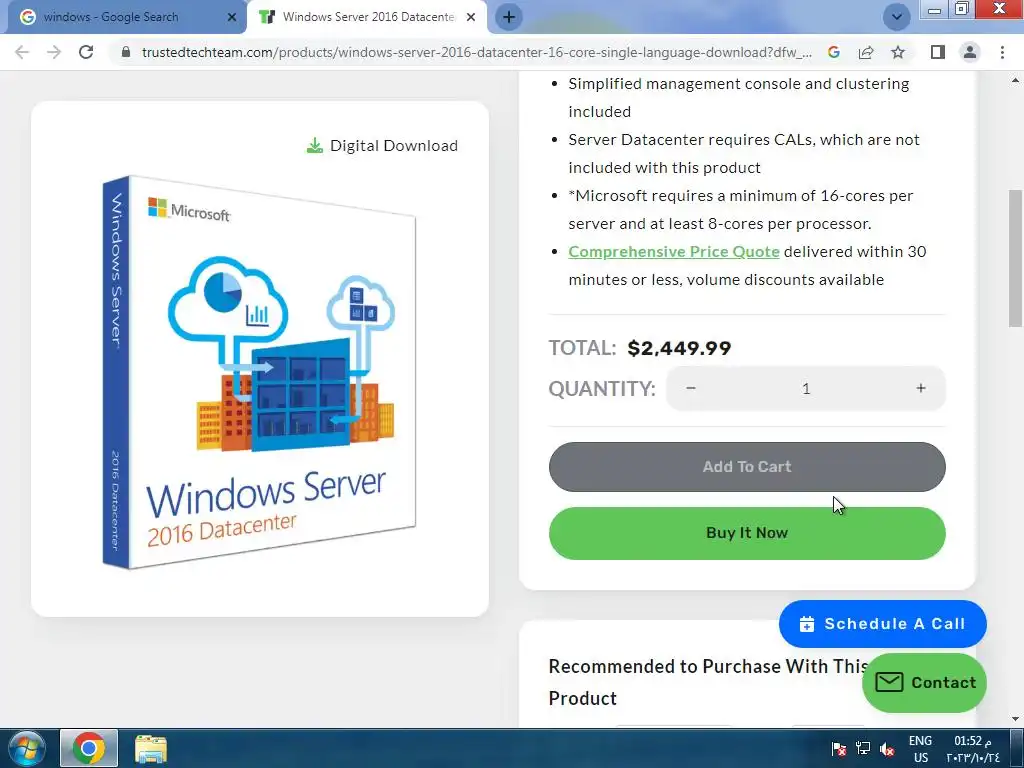Click the Action Center flag icon
This screenshot has width=1024, height=768.
tap(839, 748)
